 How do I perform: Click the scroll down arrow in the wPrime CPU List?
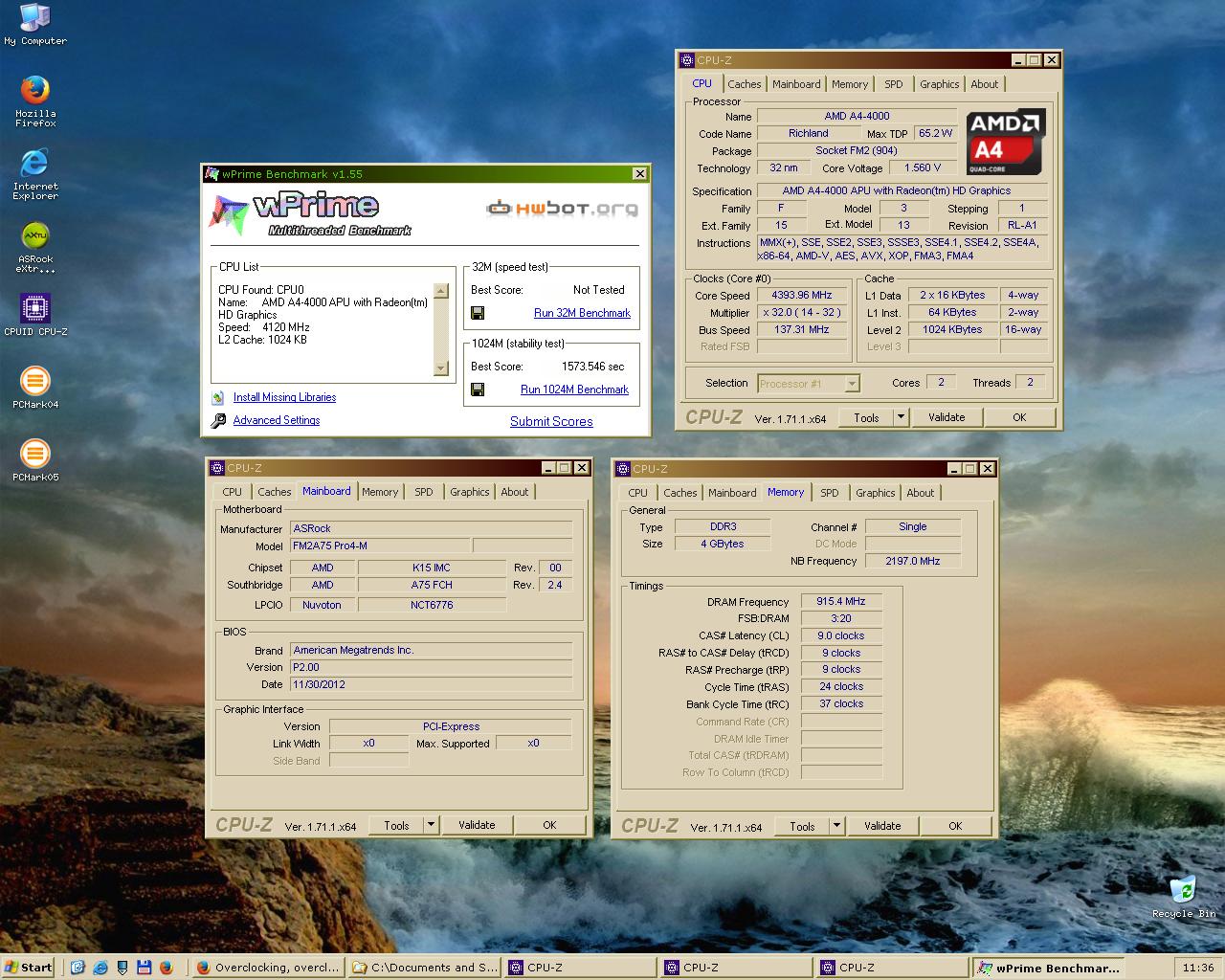440,368
